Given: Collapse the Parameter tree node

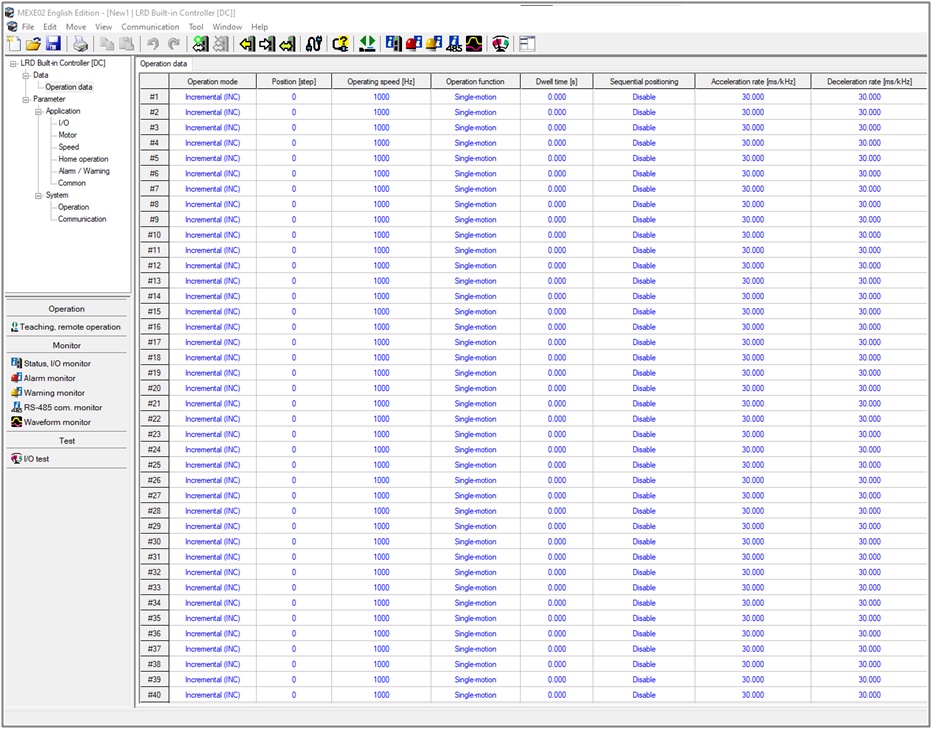Looking at the screenshot, I should pyautogui.click(x=25, y=99).
